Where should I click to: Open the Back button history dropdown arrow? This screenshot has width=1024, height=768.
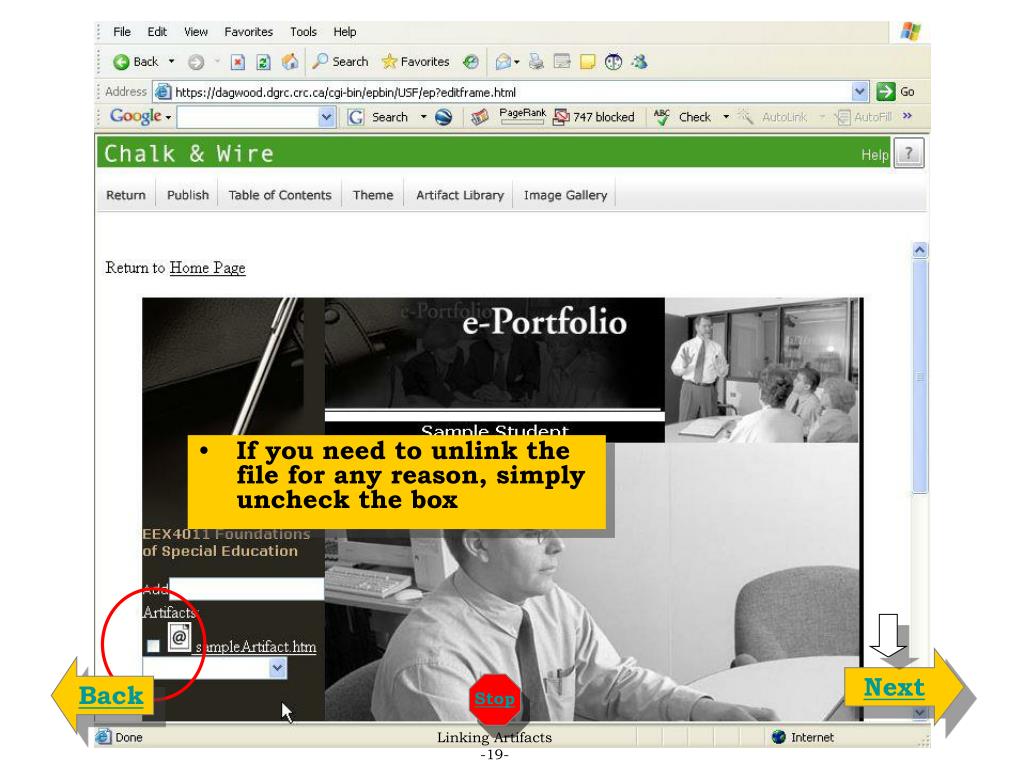[171, 61]
